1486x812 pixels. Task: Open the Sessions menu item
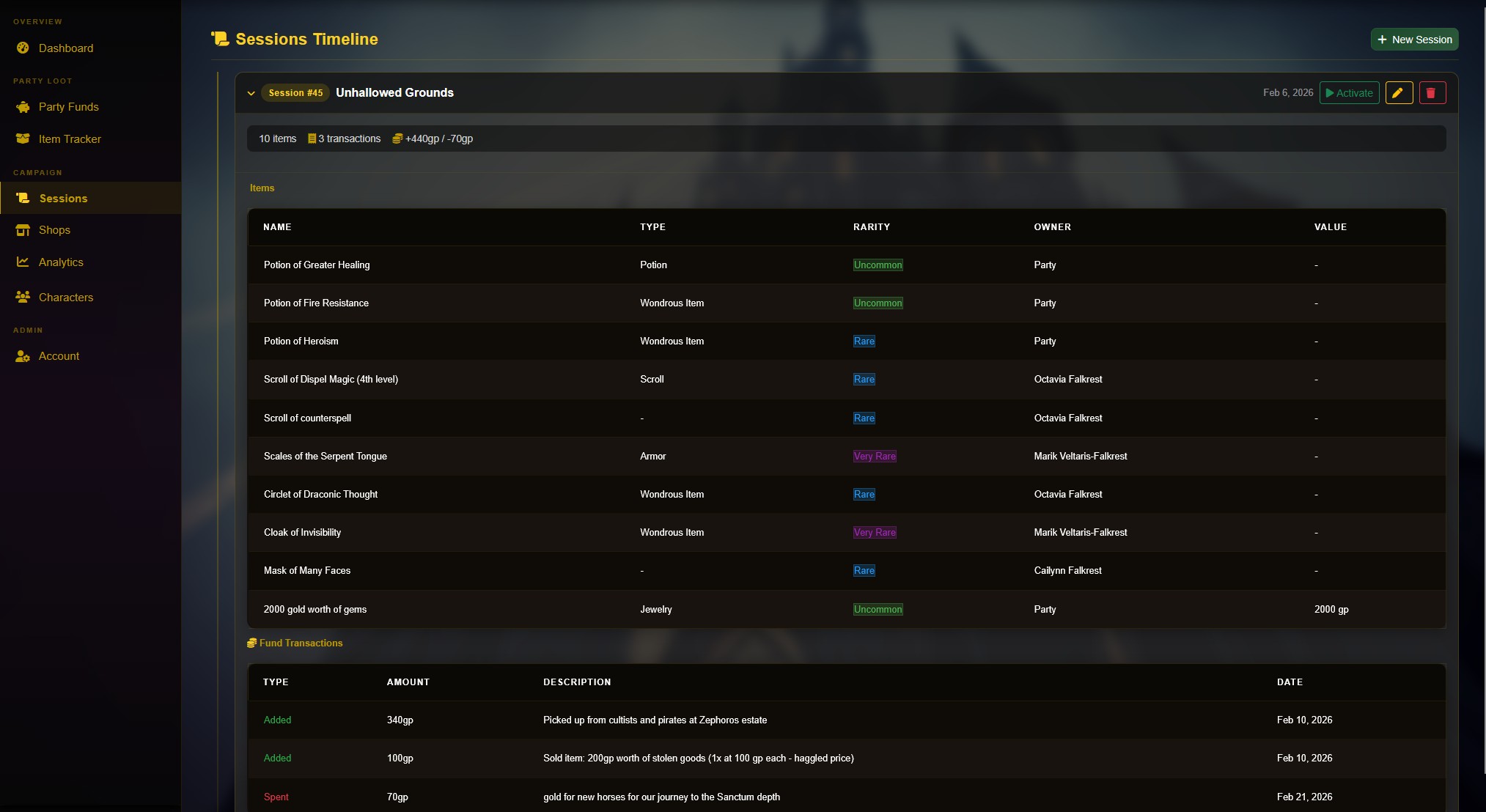coord(63,199)
